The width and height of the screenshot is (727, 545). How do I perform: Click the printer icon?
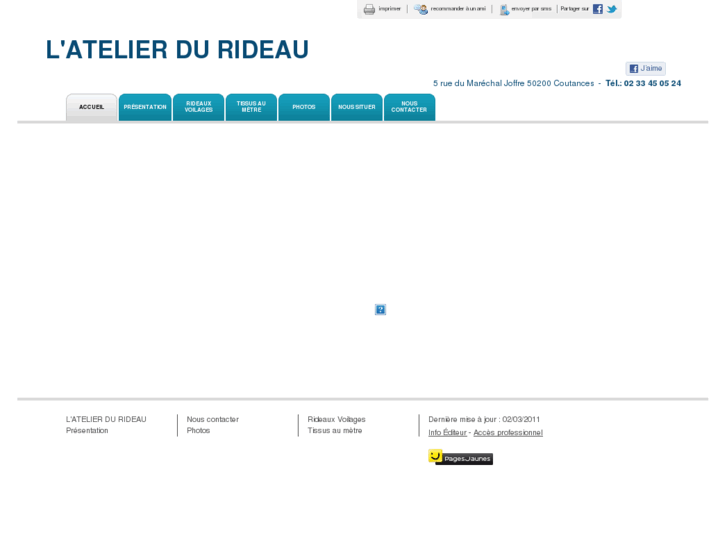coord(369,9)
